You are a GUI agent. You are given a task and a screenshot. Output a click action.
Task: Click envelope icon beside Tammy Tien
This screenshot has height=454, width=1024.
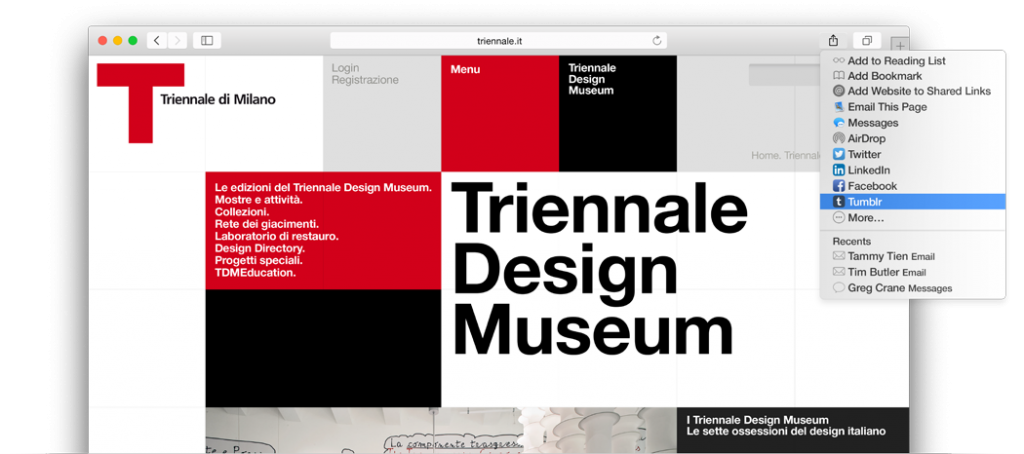click(839, 256)
